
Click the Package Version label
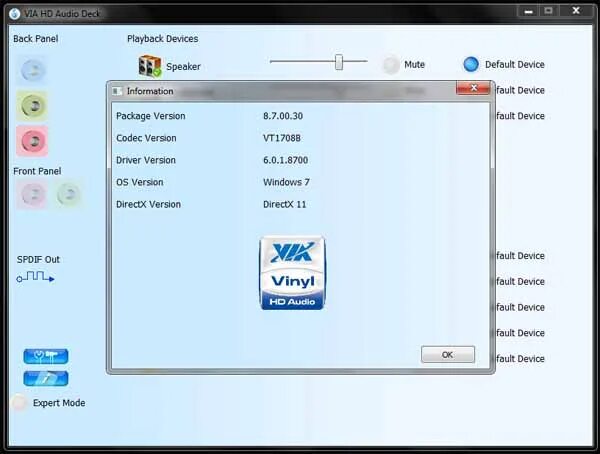[151, 116]
